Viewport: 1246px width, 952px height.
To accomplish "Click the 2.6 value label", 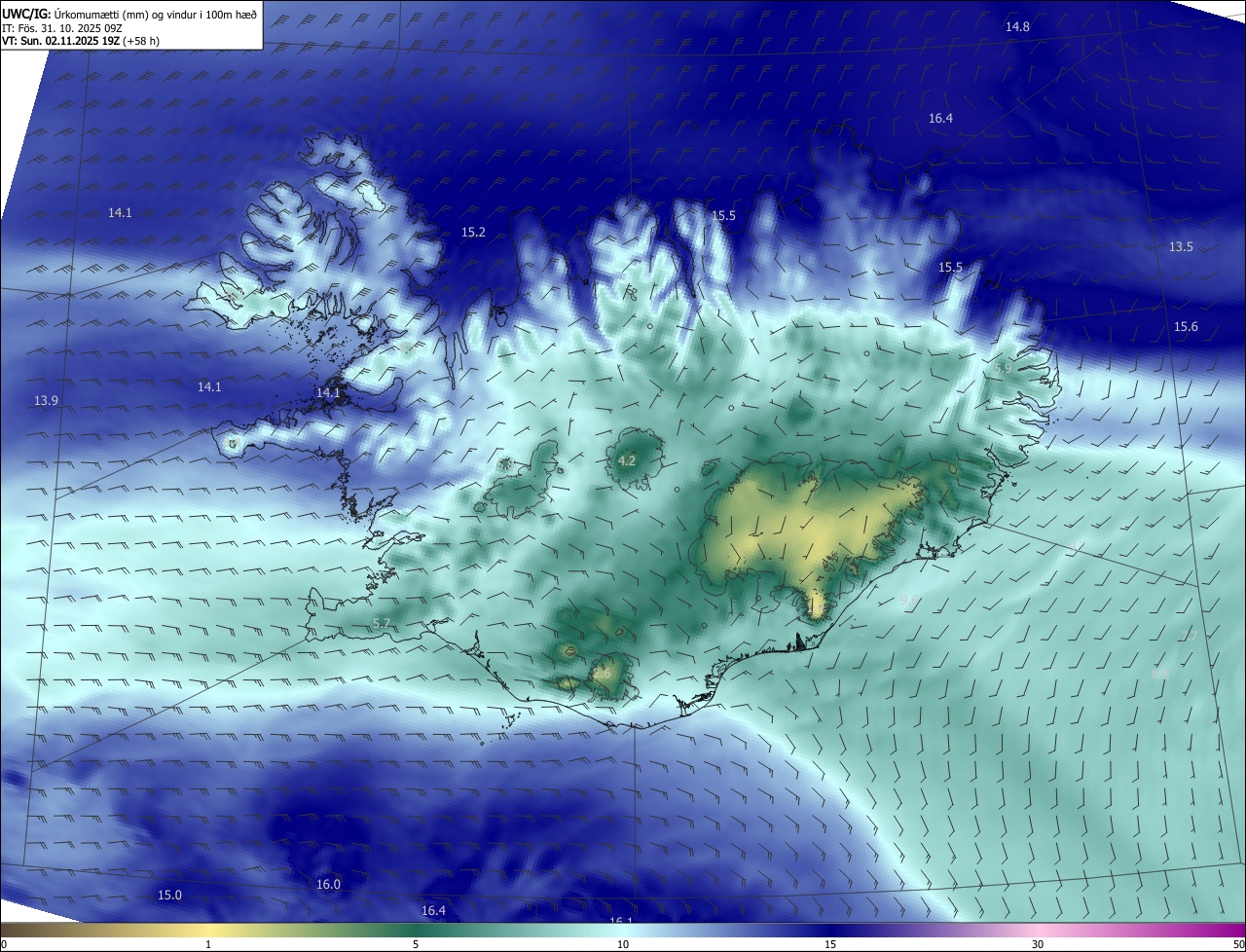I will click(x=602, y=673).
